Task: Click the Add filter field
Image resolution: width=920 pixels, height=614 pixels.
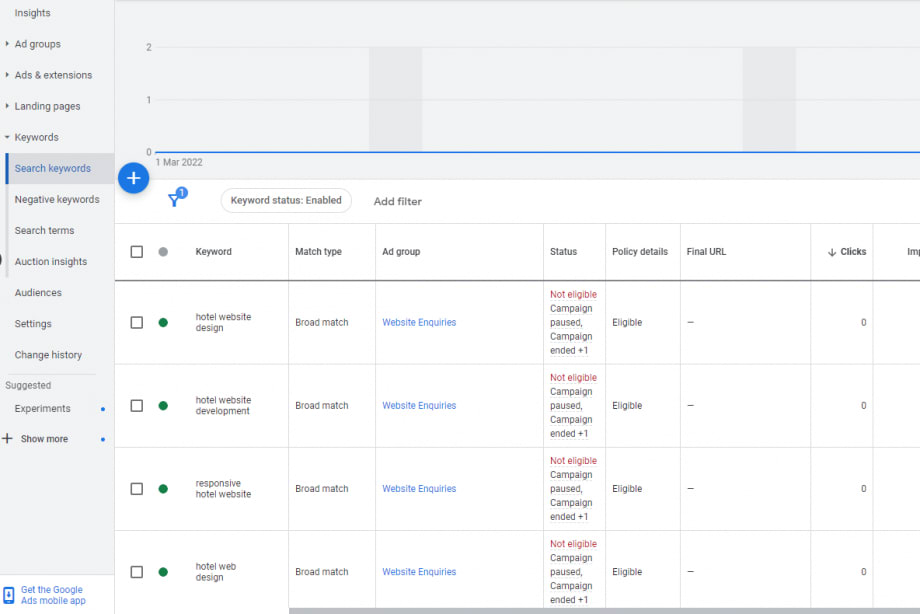Action: pos(398,202)
